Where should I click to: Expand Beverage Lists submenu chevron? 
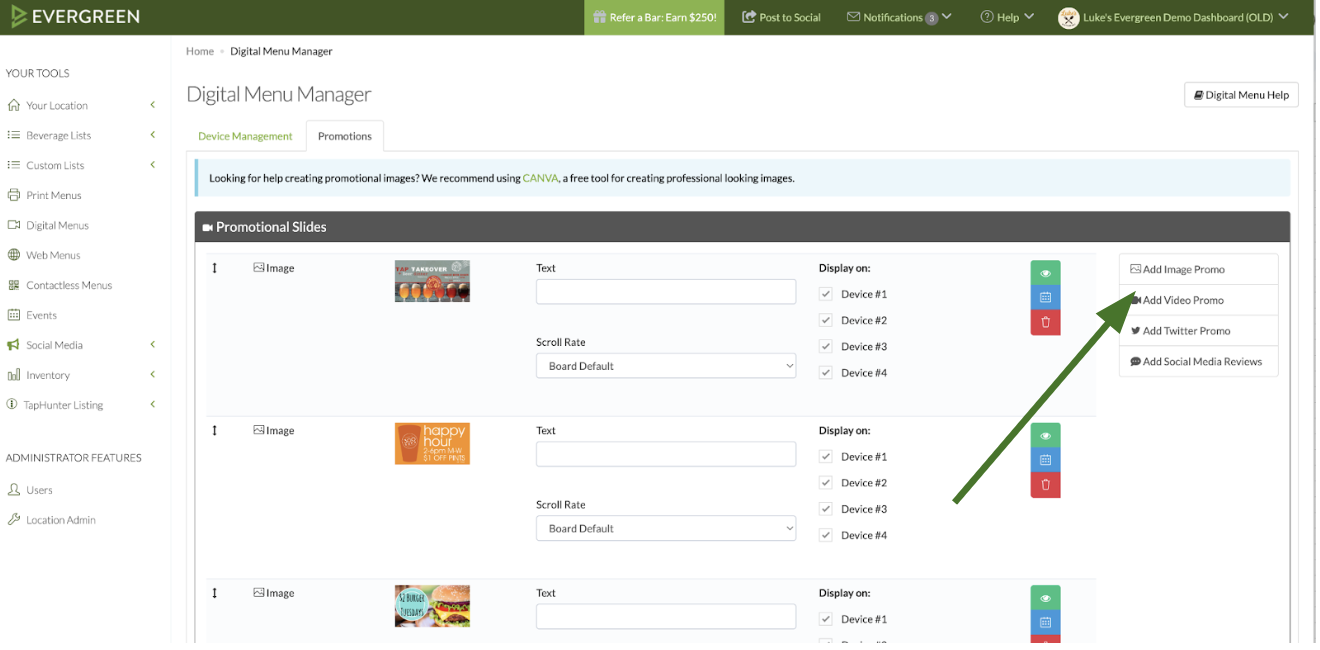click(x=153, y=135)
